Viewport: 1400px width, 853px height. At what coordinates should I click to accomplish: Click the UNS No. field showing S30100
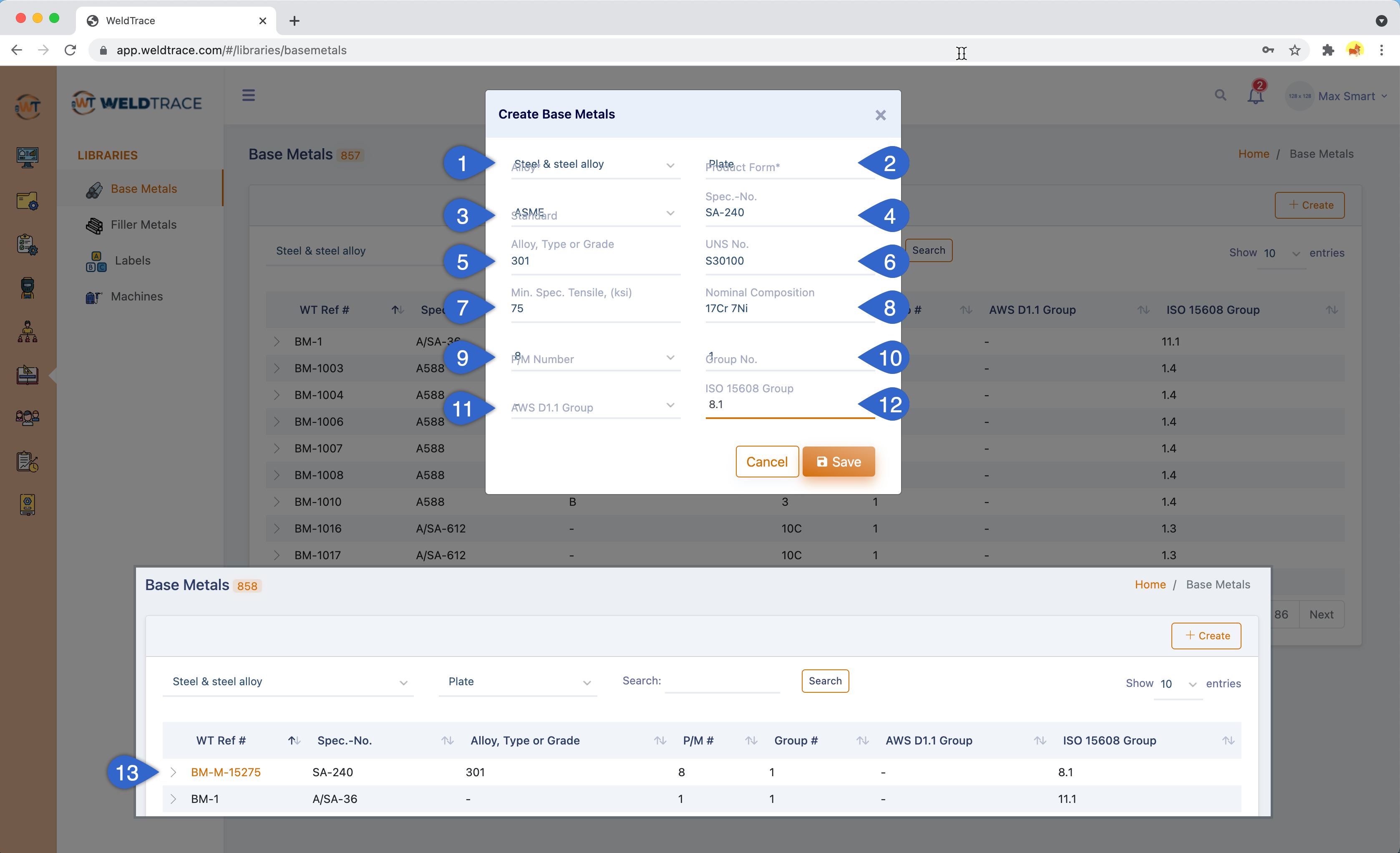click(x=790, y=261)
